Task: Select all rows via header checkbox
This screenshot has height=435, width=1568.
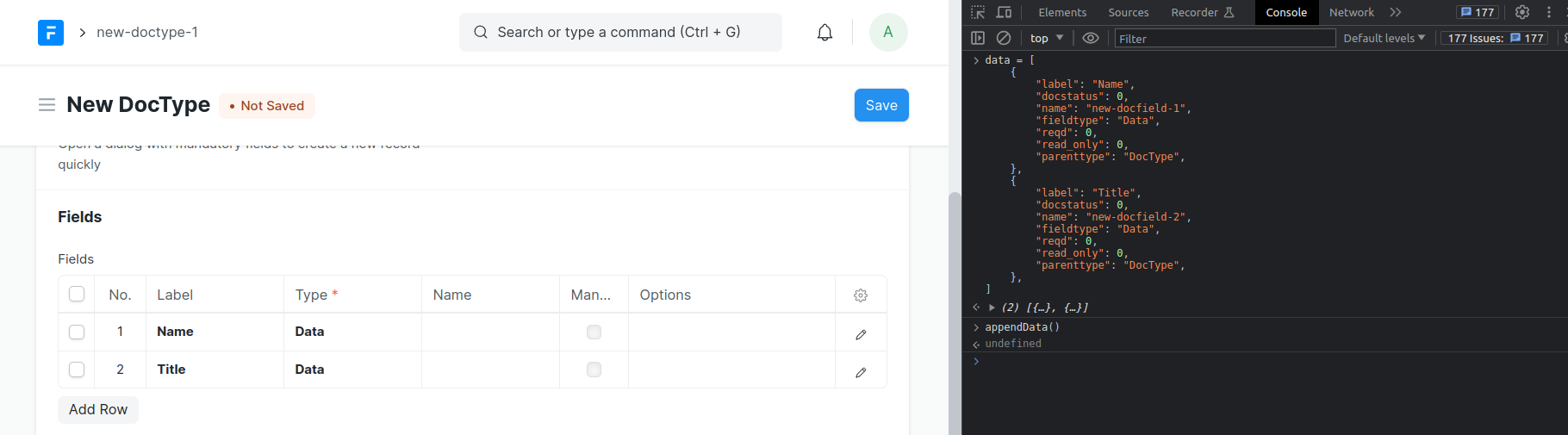Action: click(77, 295)
